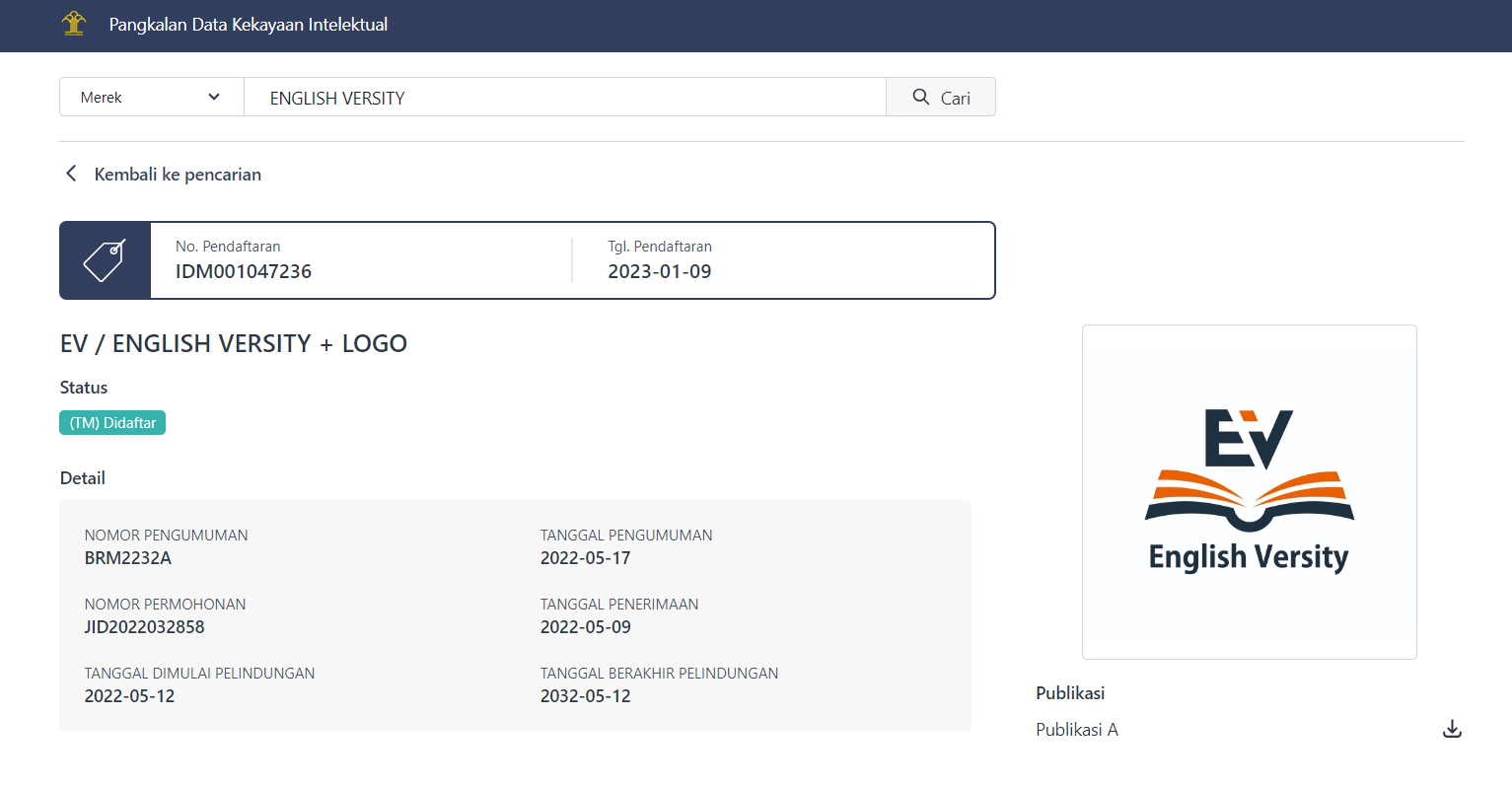Open the Merek category dropdown
1512x788 pixels.
pyautogui.click(x=152, y=97)
